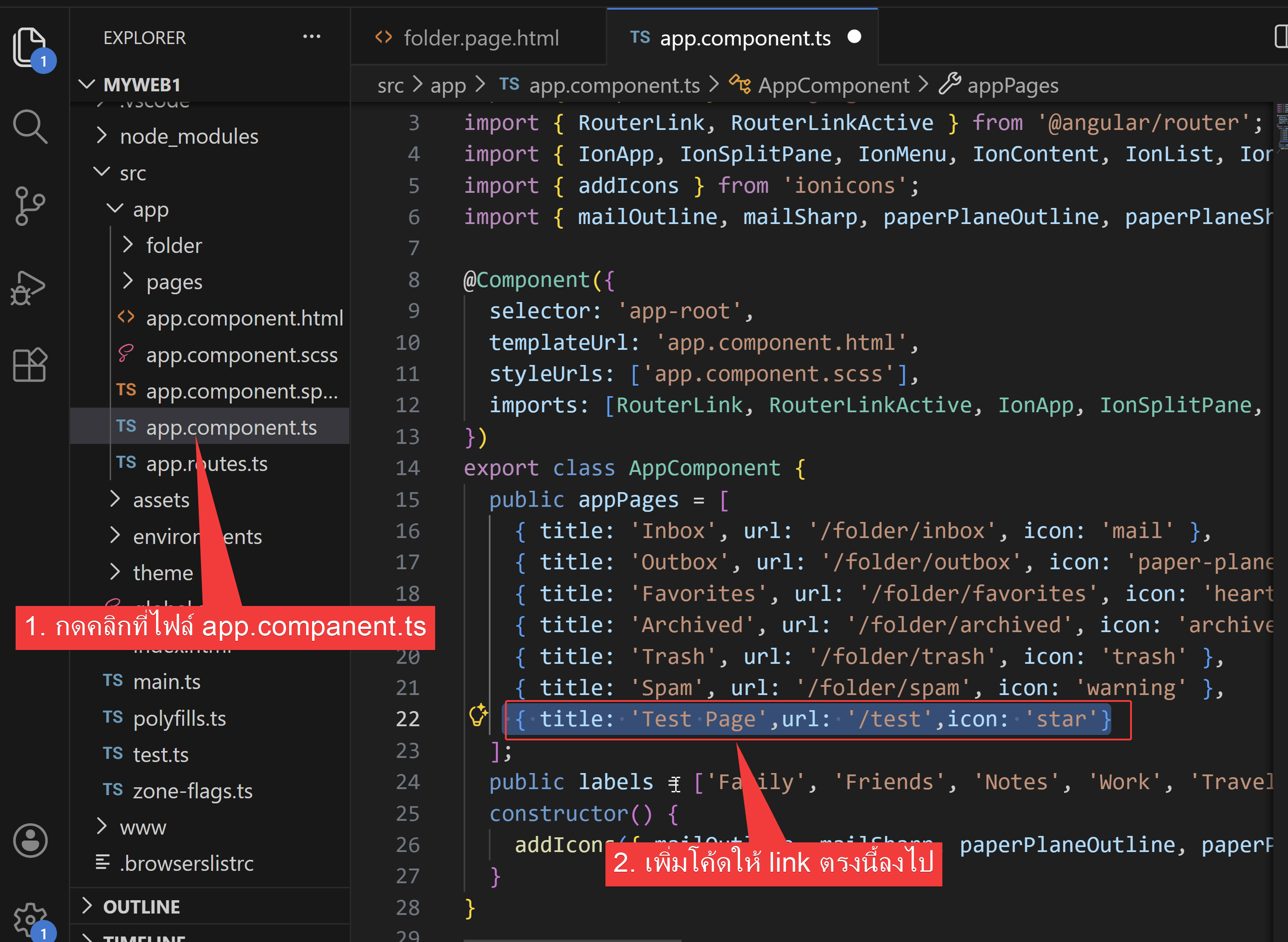The width and height of the screenshot is (1288, 942).
Task: Collapse the MYWEB1 project root
Action: click(141, 85)
